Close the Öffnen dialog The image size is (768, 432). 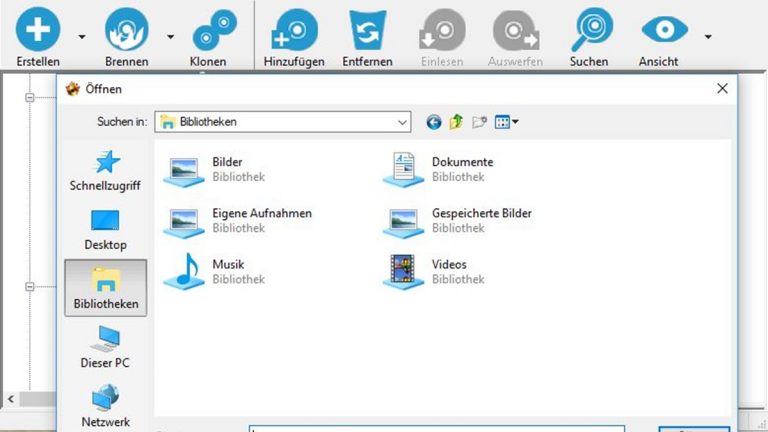tap(722, 89)
